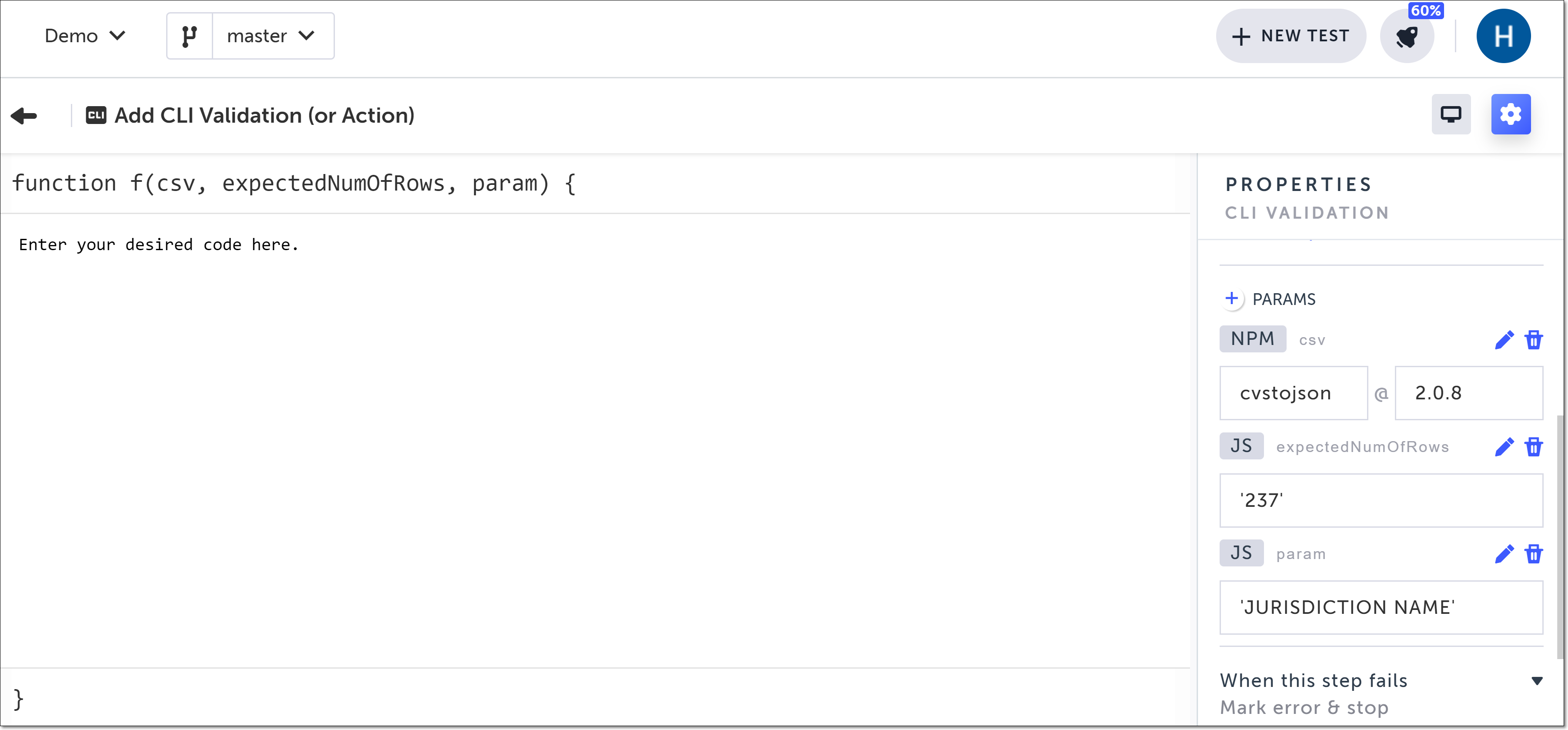Click the cvstojson package name field
This screenshot has width=1568, height=730.
point(1293,393)
